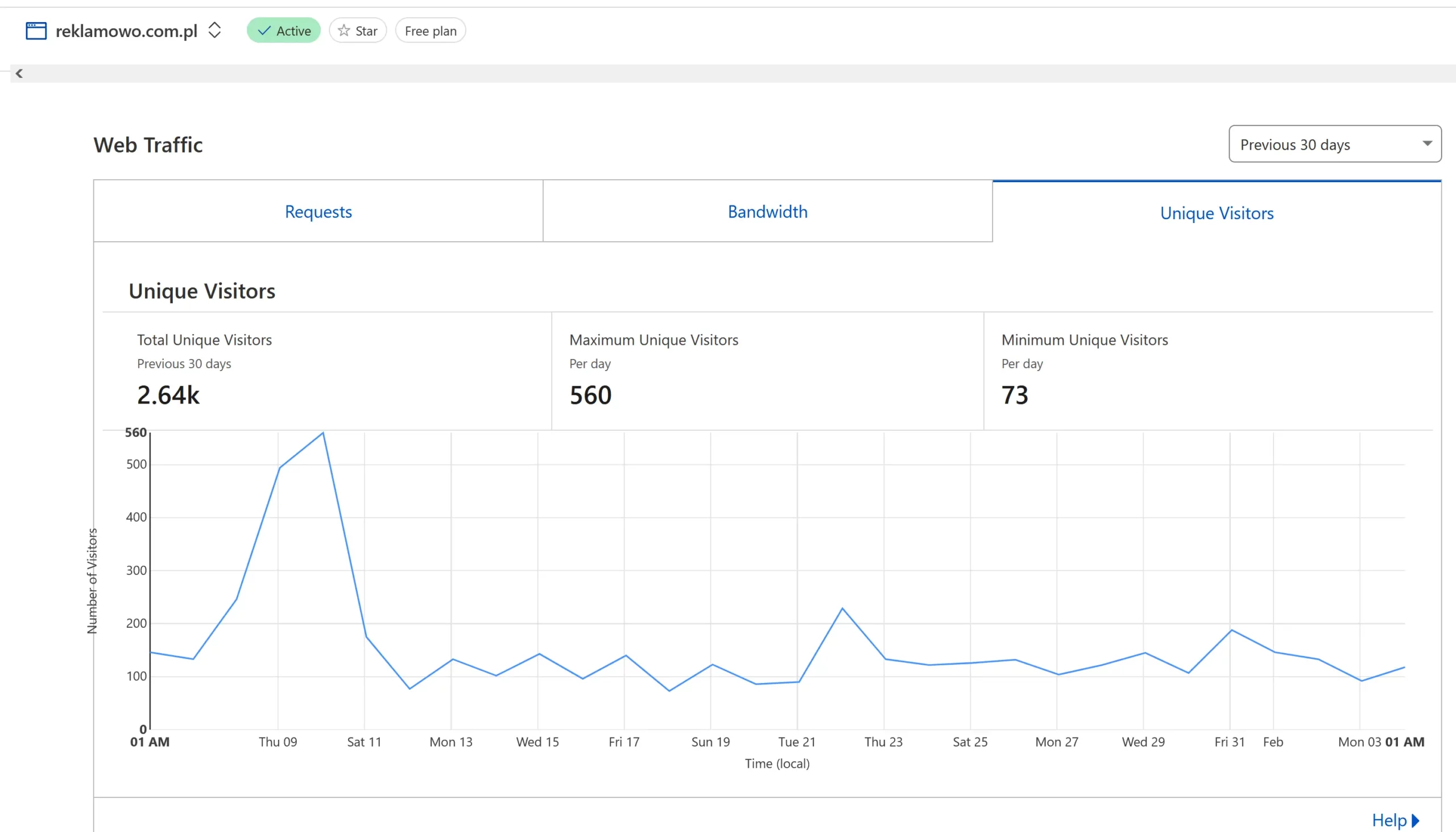The width and height of the screenshot is (1456, 832).
Task: Click the Minimum Unique Visitors 73 value
Action: (x=1015, y=395)
